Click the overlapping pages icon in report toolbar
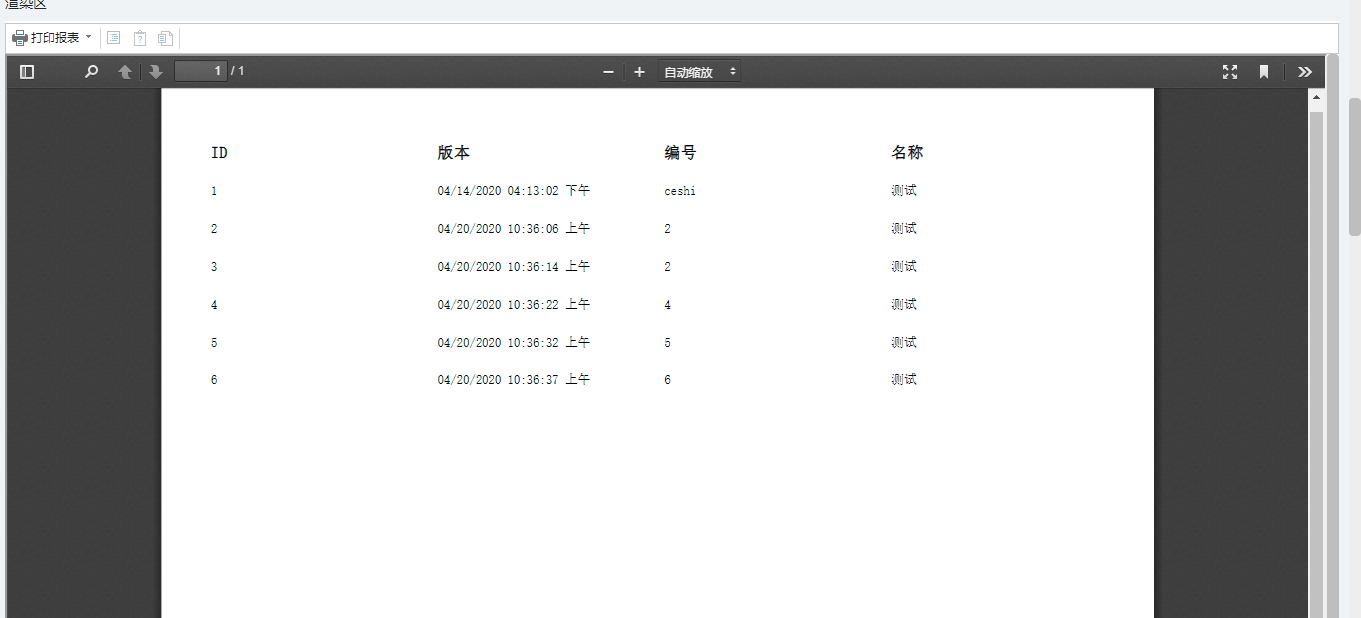The image size is (1361, 618). [165, 38]
